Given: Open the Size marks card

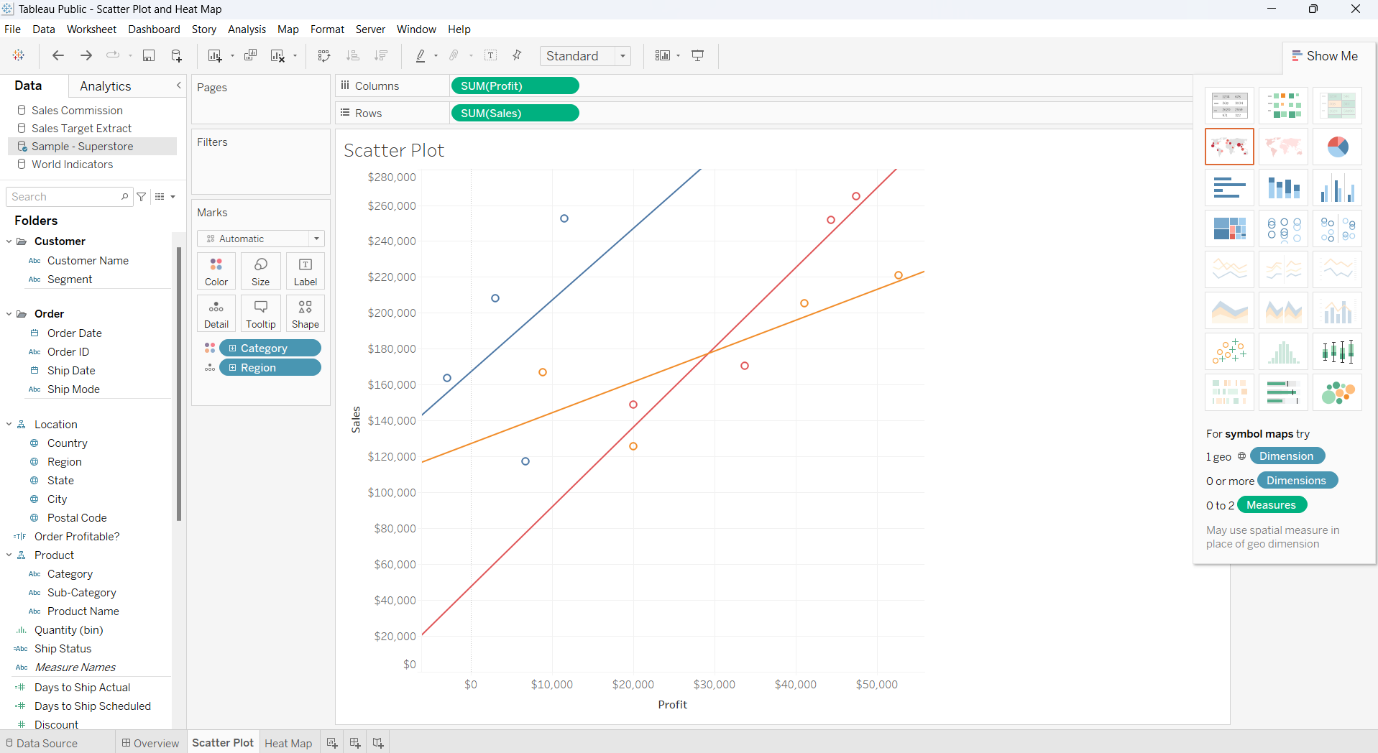Looking at the screenshot, I should coord(260,270).
